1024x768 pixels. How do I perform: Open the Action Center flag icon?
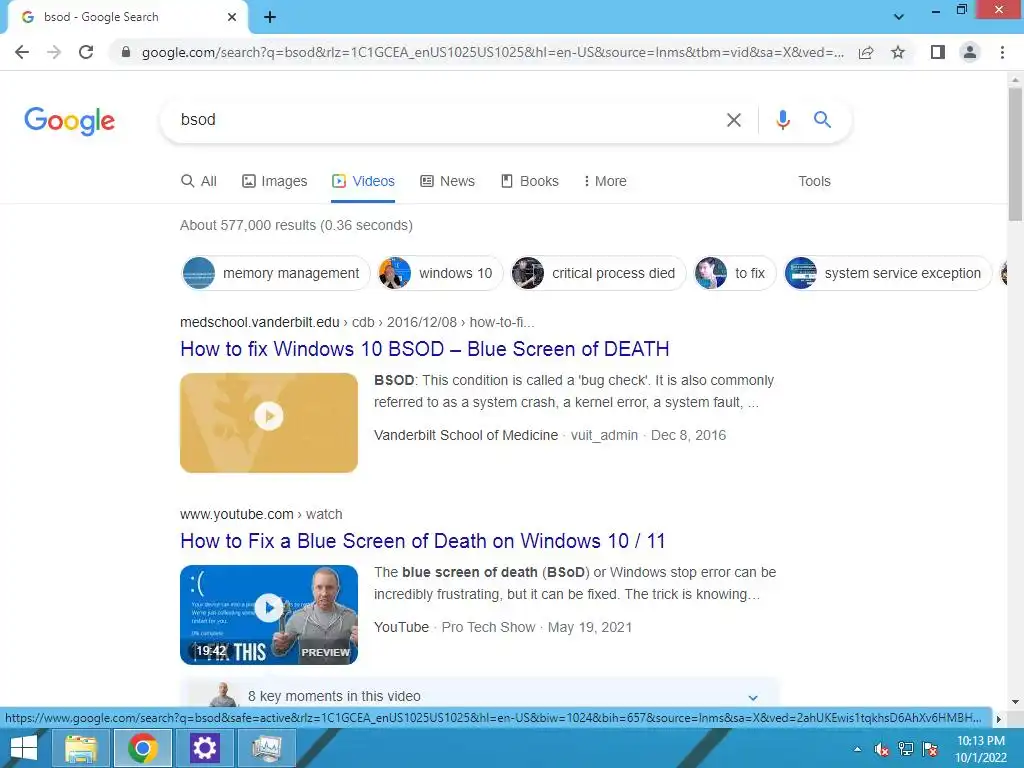coord(930,749)
